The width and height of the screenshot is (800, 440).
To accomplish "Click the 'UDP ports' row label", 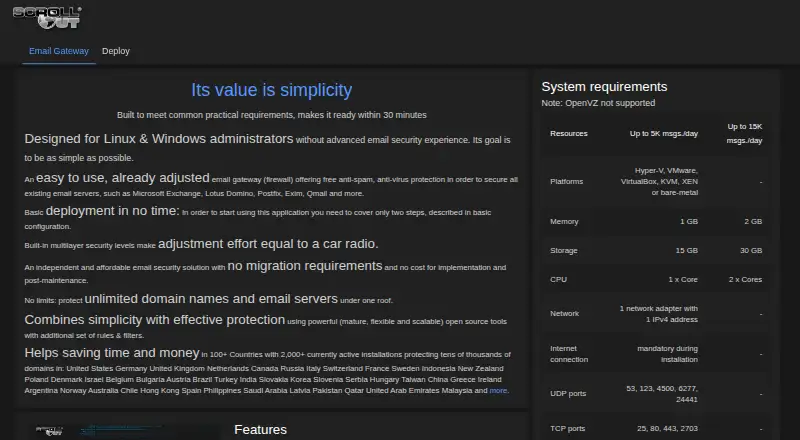I will [x=568, y=394].
